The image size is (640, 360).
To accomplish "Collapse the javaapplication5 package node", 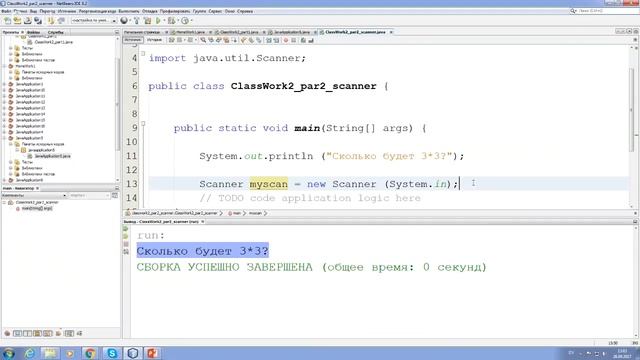I will (x=17, y=150).
